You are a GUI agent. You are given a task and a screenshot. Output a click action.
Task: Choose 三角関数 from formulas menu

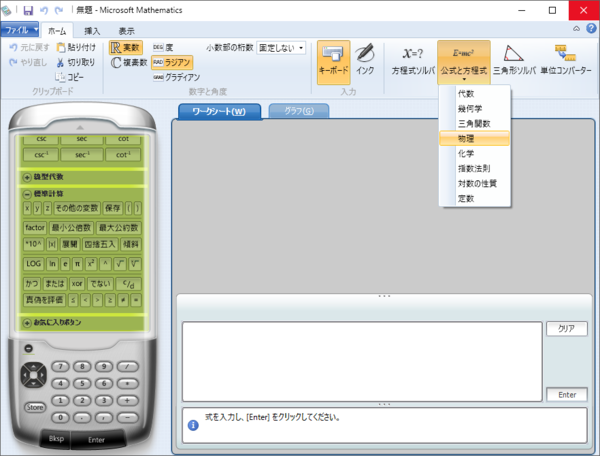[474, 124]
